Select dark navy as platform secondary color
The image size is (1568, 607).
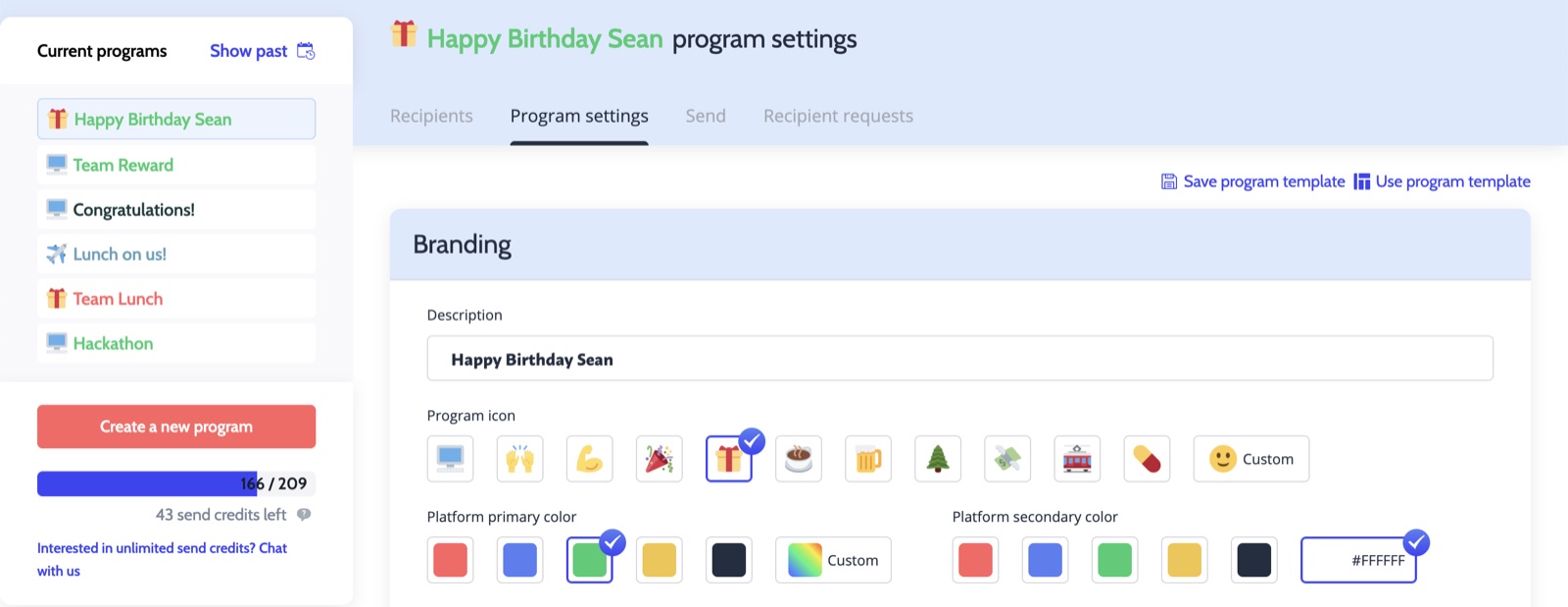click(1254, 560)
